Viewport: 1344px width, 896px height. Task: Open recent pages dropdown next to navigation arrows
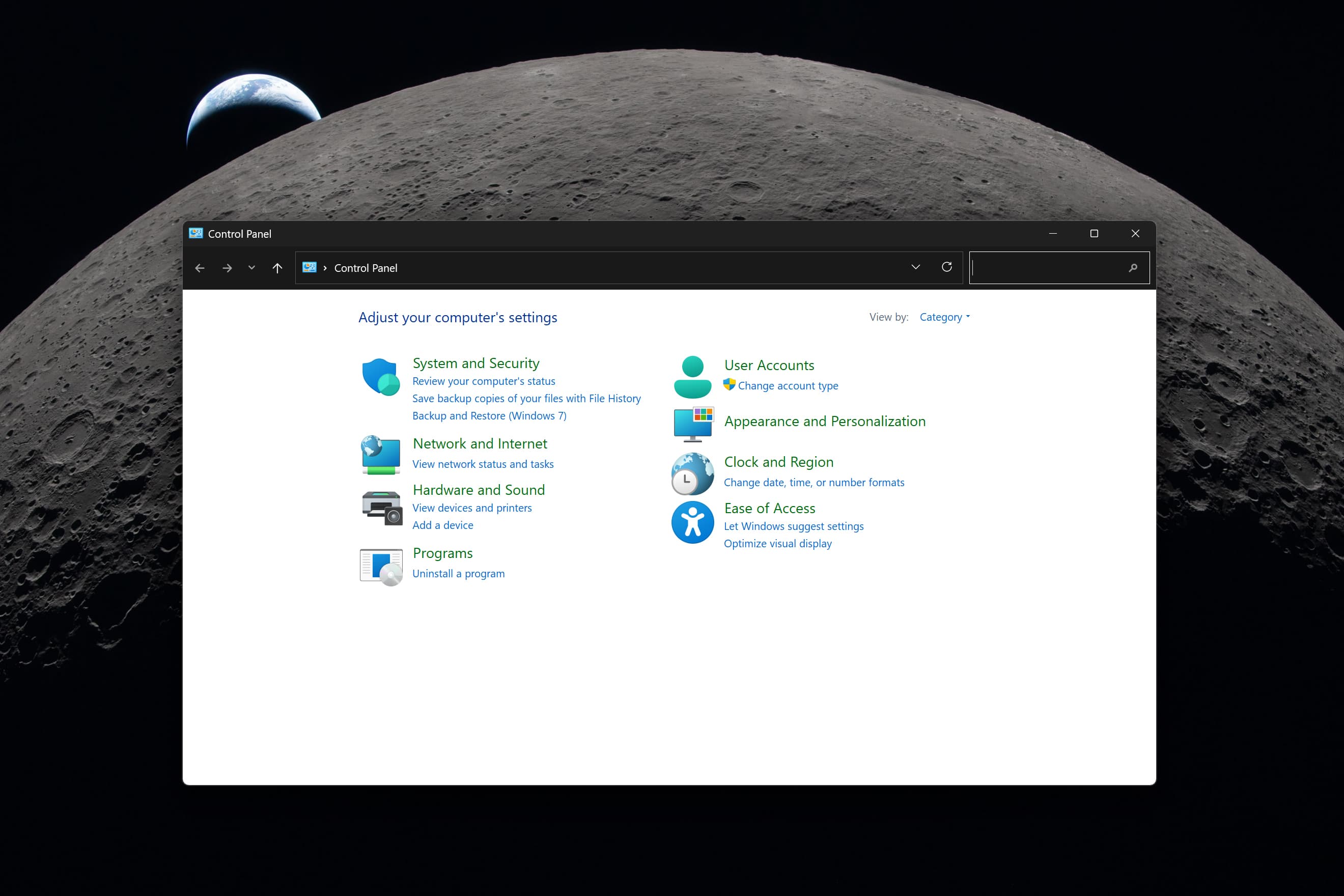[x=251, y=267]
